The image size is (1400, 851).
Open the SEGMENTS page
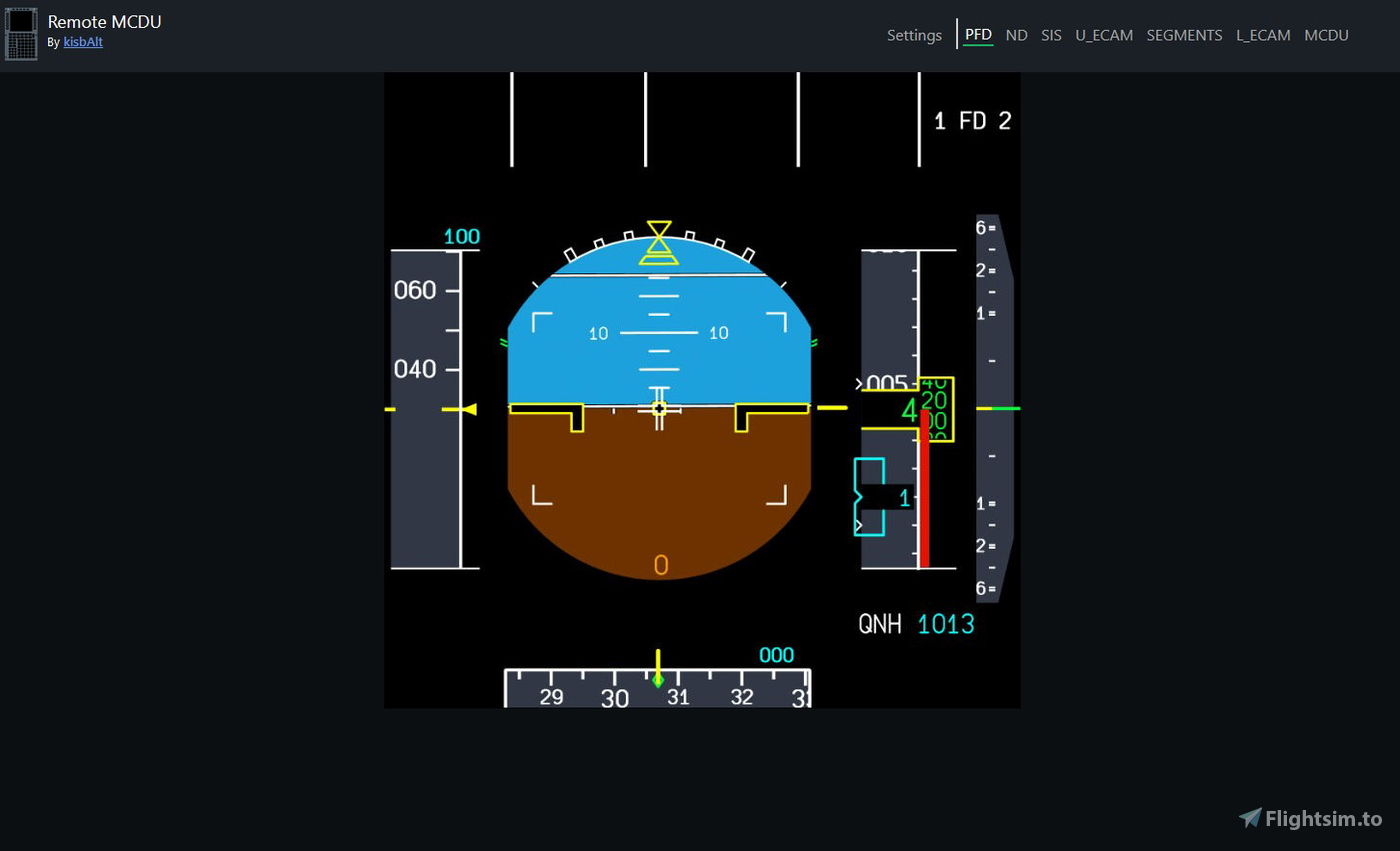pyautogui.click(x=1184, y=34)
